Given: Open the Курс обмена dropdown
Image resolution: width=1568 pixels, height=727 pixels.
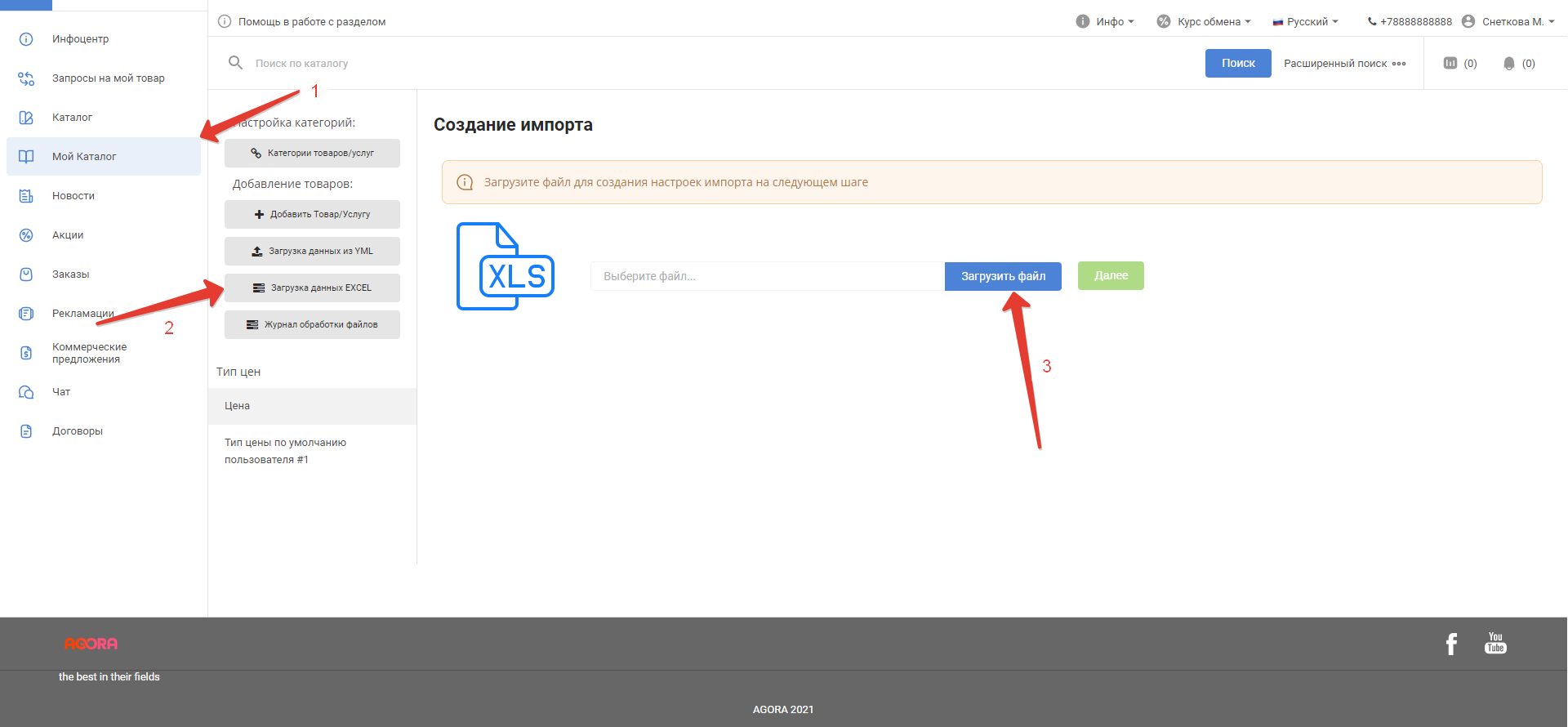Looking at the screenshot, I should coord(1204,21).
